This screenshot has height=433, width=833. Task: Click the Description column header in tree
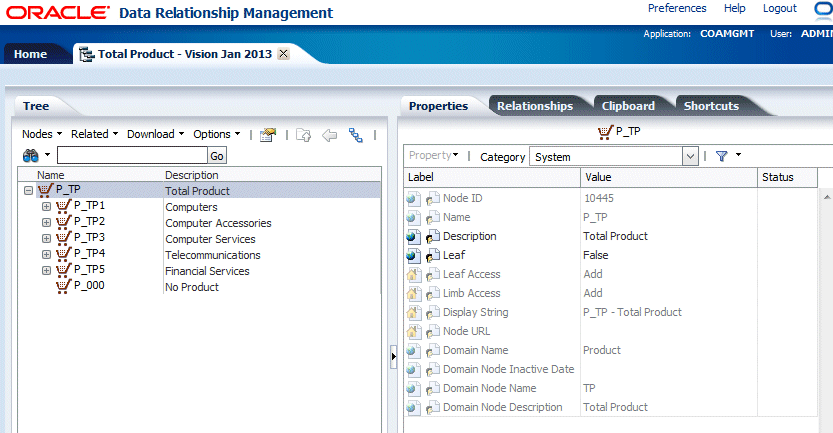(x=192, y=175)
